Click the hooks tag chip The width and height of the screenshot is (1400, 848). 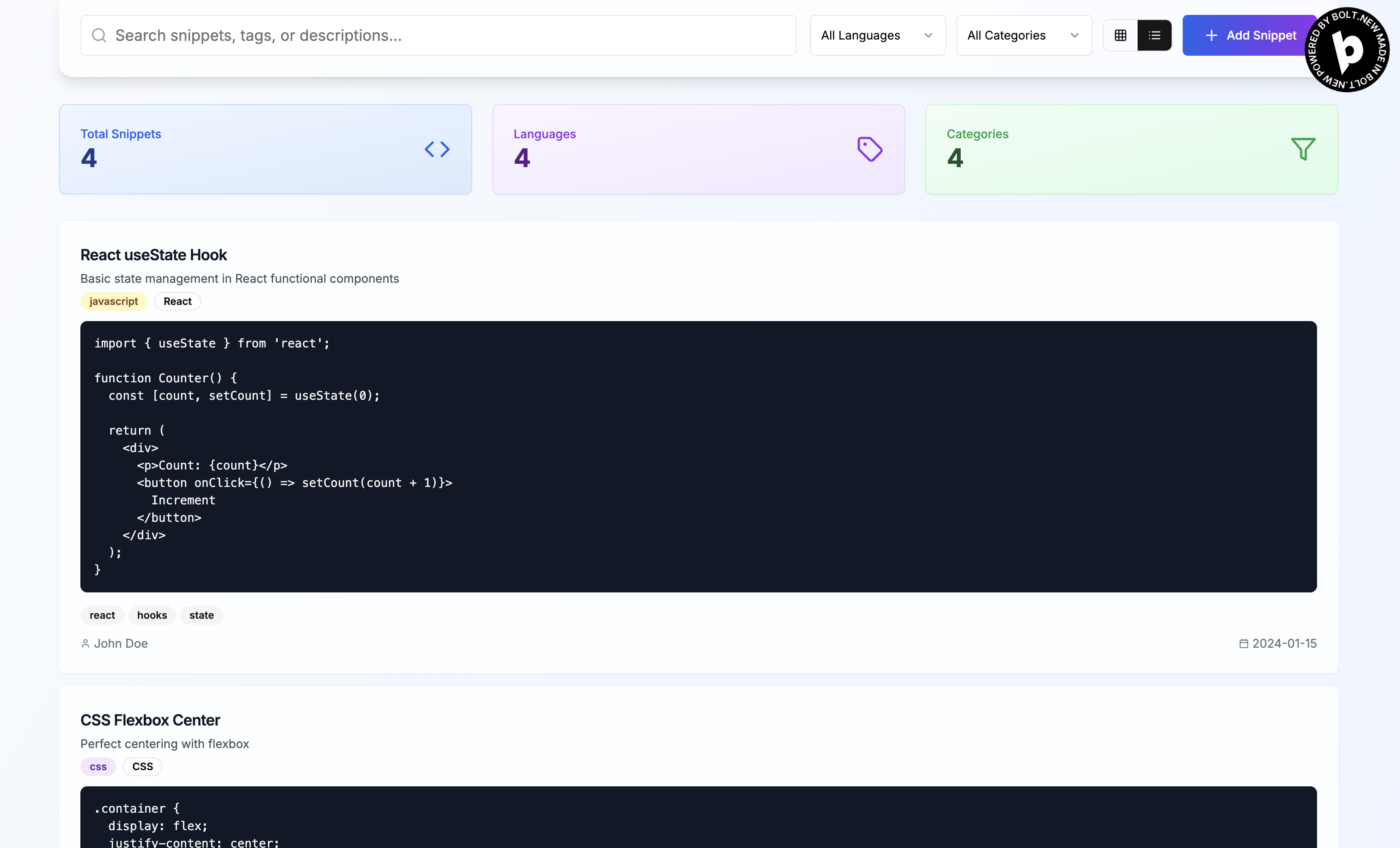click(152, 615)
